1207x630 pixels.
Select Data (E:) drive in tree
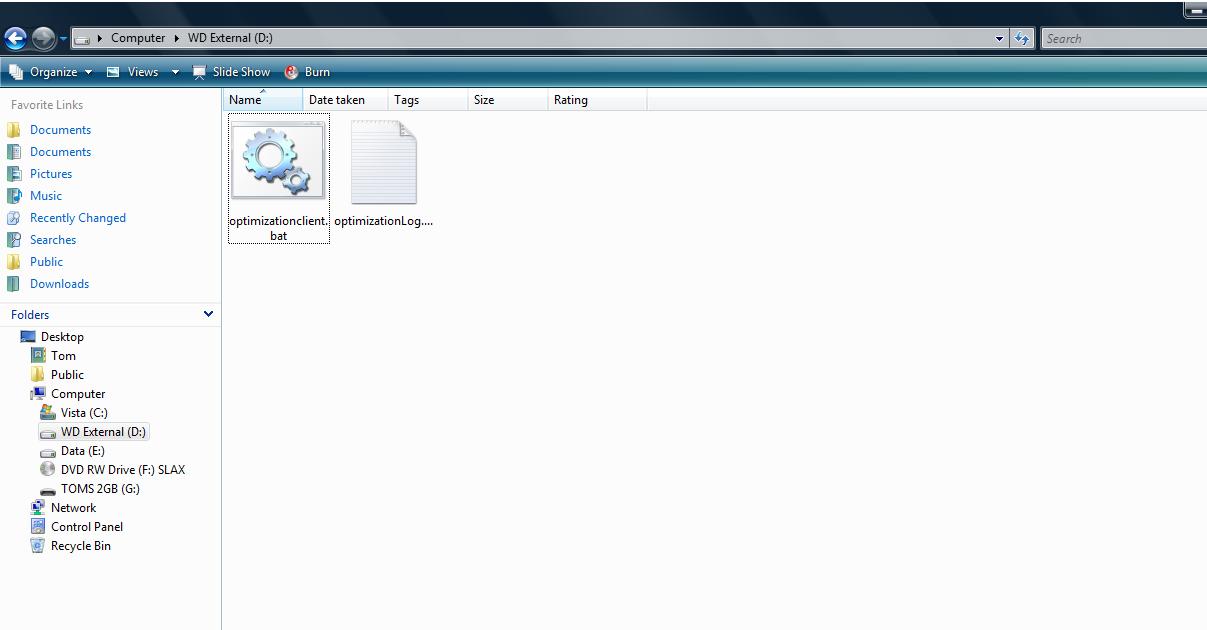[x=82, y=451]
